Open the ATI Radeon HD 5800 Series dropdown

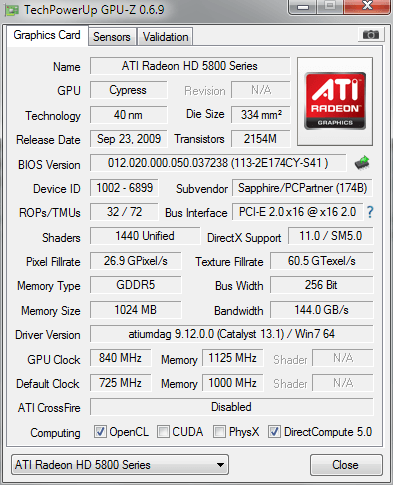[120, 464]
